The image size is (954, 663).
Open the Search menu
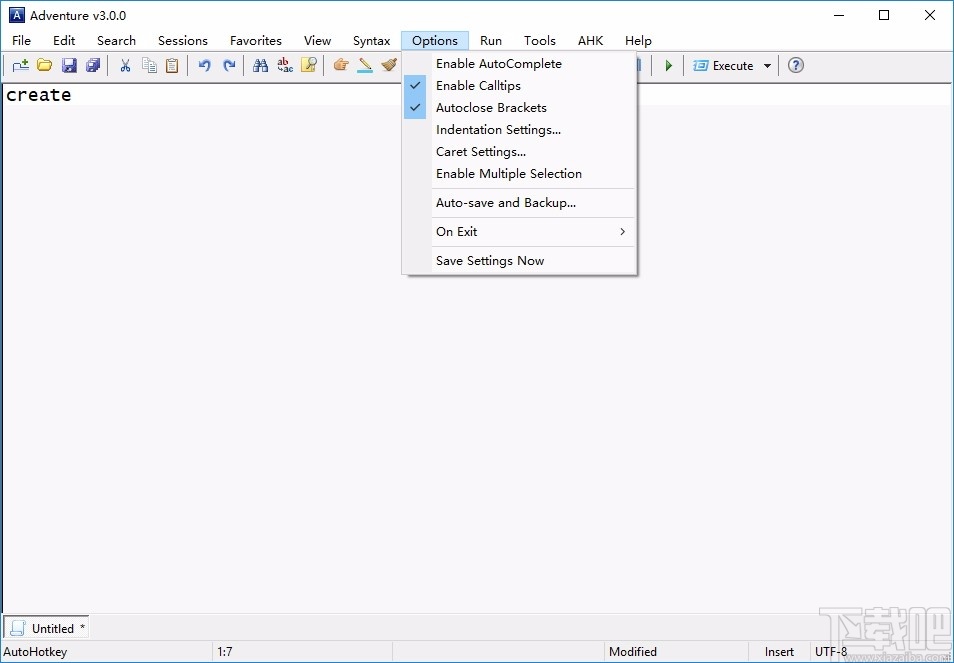(116, 41)
